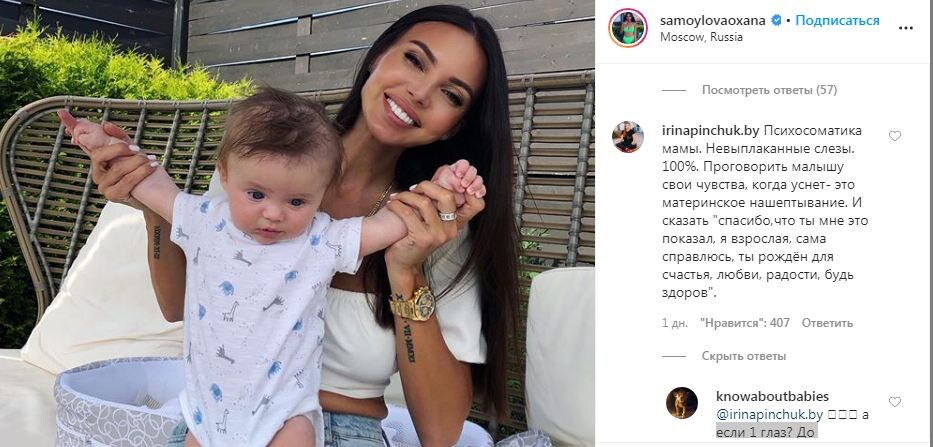The width and height of the screenshot is (933, 447).
Task: Open the three-dots post options menu
Action: point(906,28)
